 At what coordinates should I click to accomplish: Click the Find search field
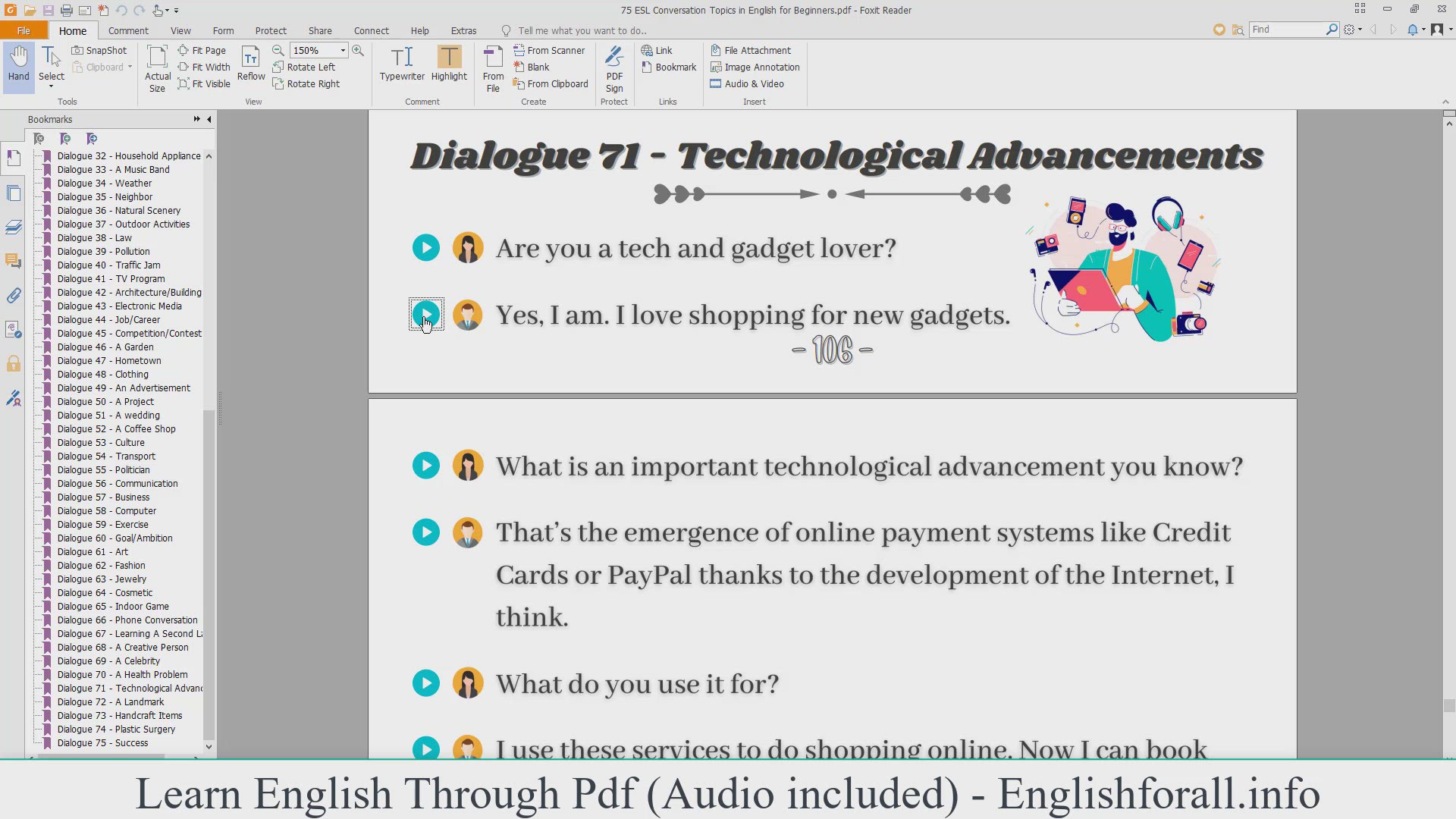[1287, 29]
